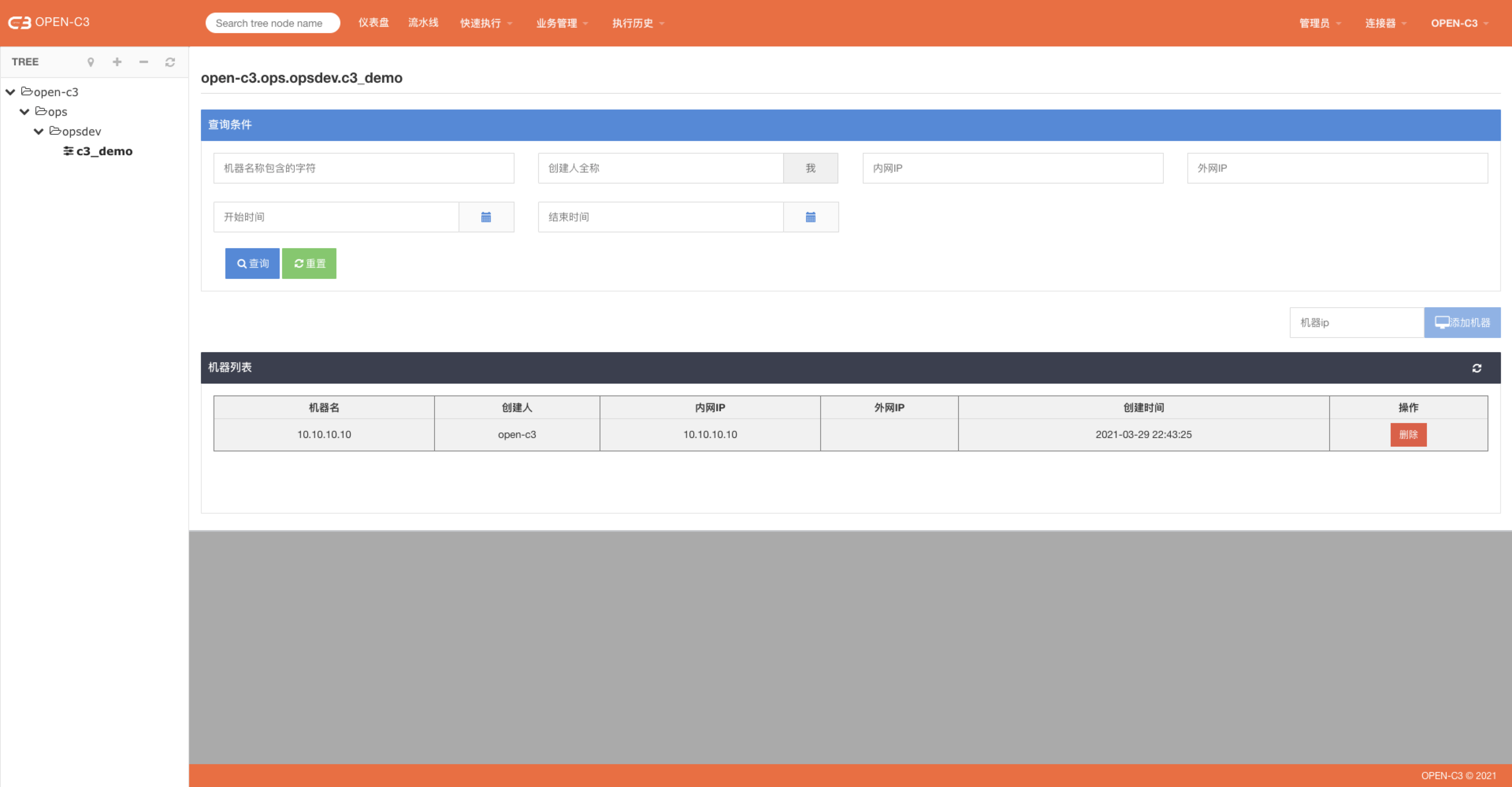Click the calendar icon next to 结束时间

pyautogui.click(x=812, y=217)
